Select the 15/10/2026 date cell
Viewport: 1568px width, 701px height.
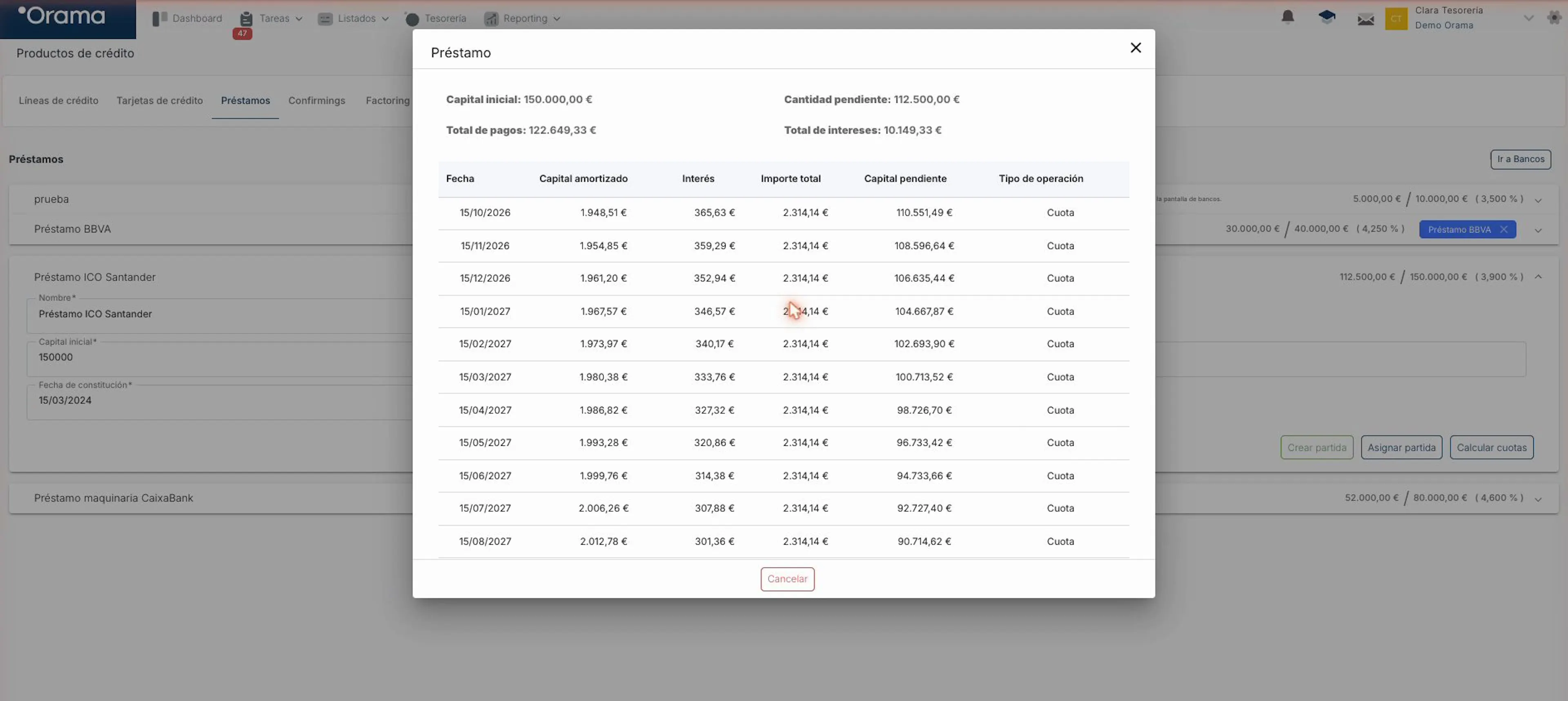pyautogui.click(x=485, y=213)
